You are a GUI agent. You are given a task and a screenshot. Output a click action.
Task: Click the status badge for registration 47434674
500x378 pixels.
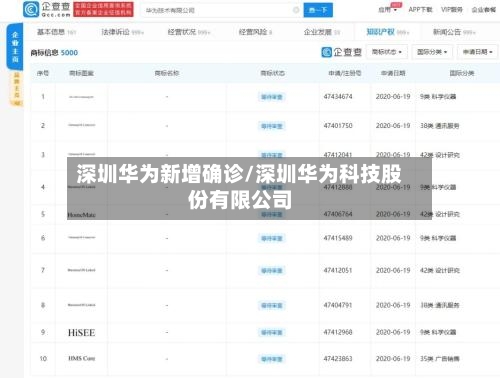(x=272, y=97)
